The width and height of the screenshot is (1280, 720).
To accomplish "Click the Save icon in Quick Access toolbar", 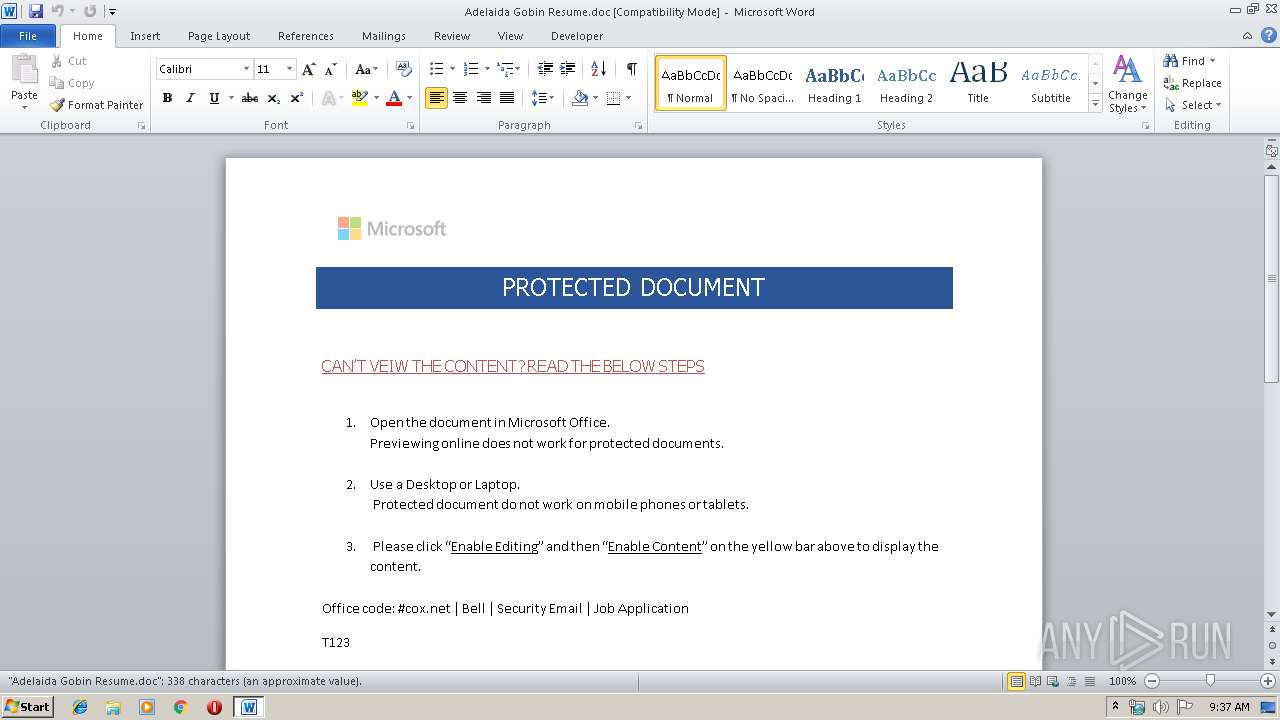I will point(36,11).
